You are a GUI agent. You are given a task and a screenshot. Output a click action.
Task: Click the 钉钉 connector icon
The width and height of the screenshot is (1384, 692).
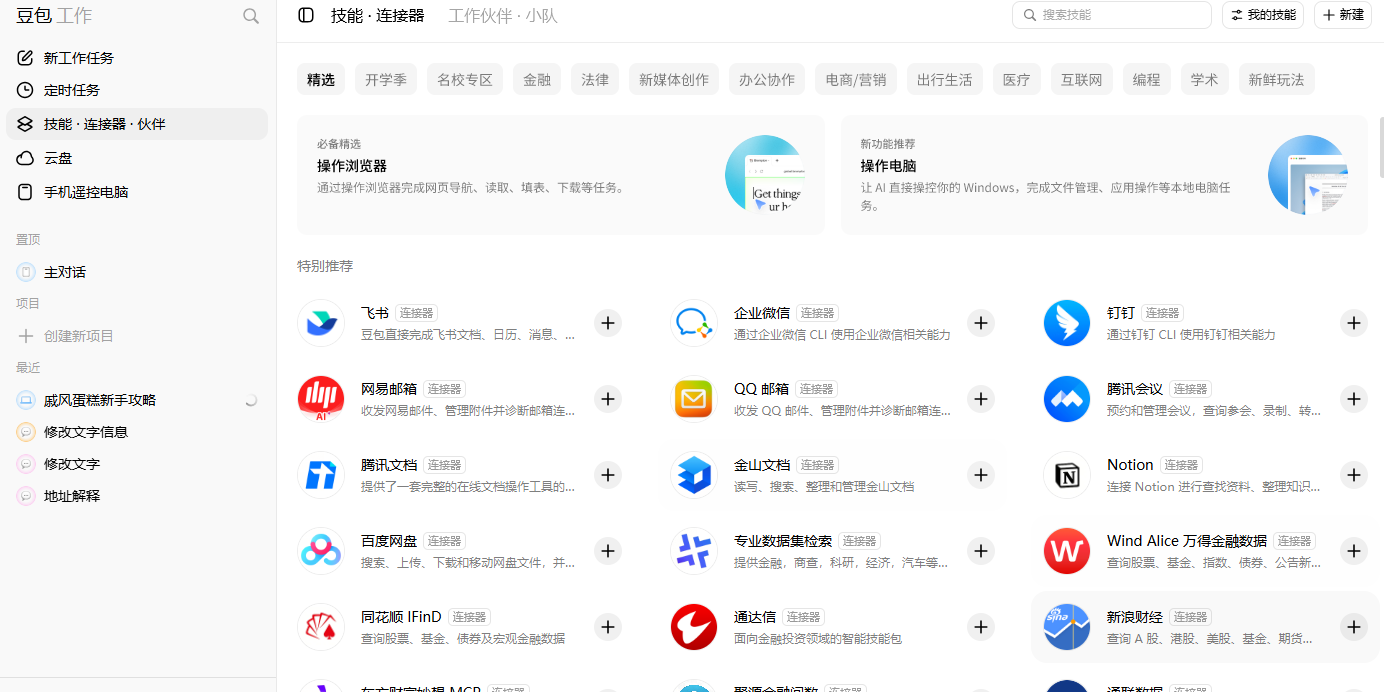click(x=1067, y=323)
